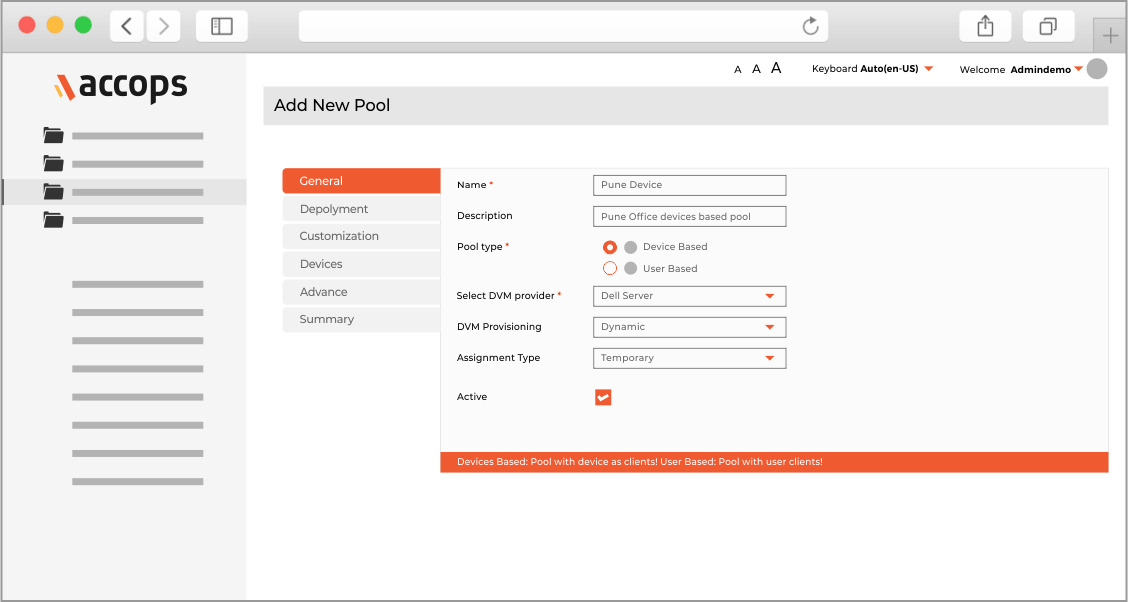
Task: Open the Assignment Type dropdown
Action: pyautogui.click(x=689, y=358)
